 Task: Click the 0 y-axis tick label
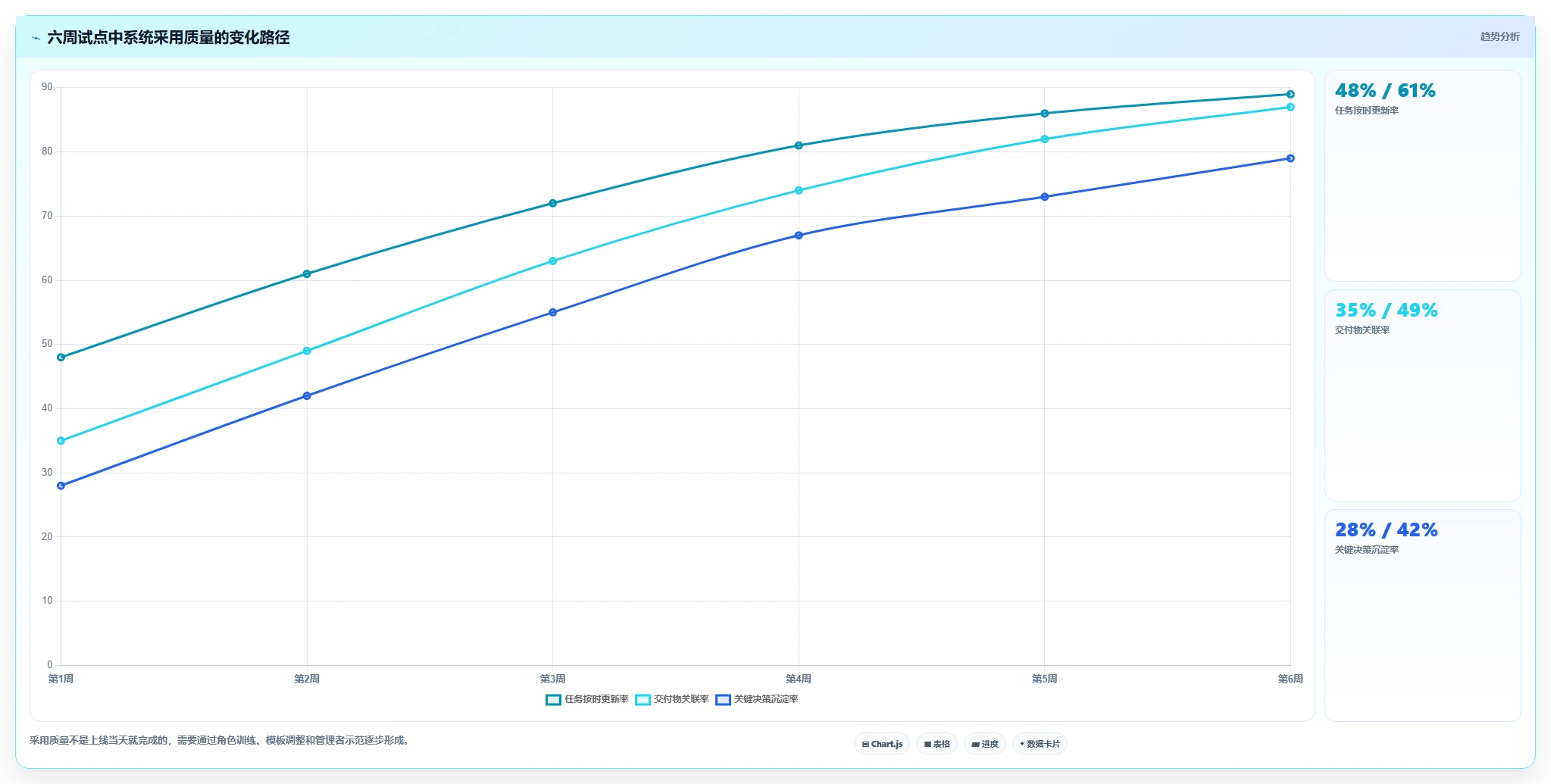click(50, 665)
